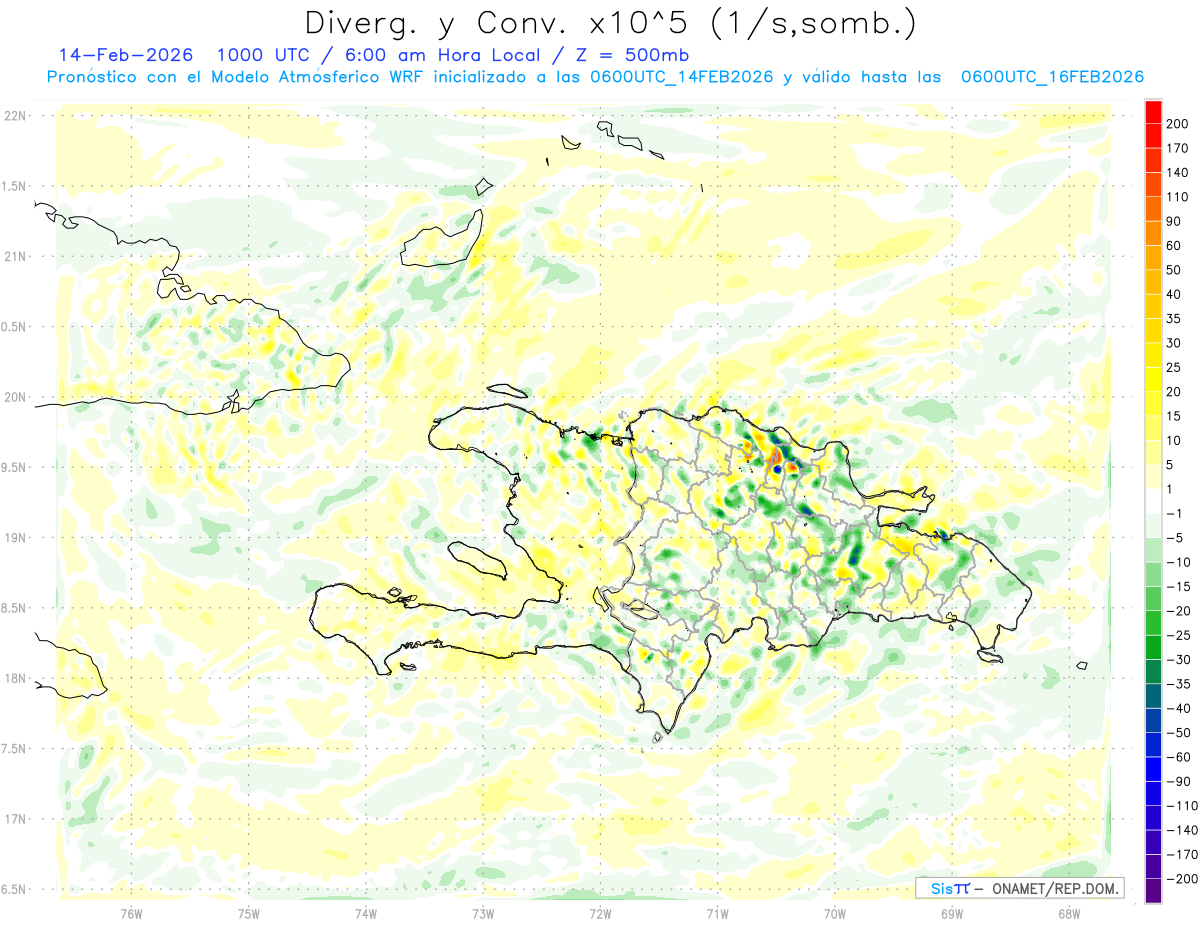The height and width of the screenshot is (927, 1200).
Task: Click the '69W' longitude label
Action: [952, 914]
